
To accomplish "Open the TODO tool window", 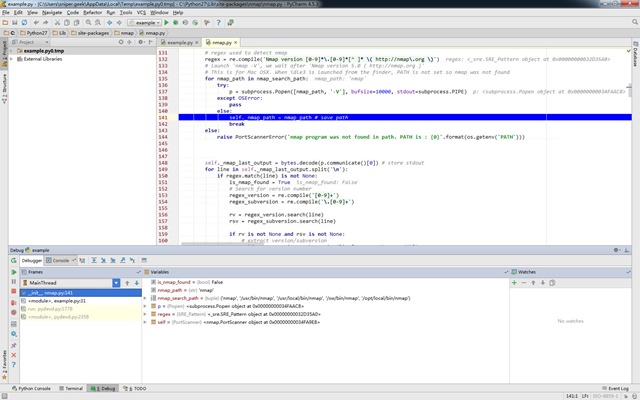I will 135,389.
